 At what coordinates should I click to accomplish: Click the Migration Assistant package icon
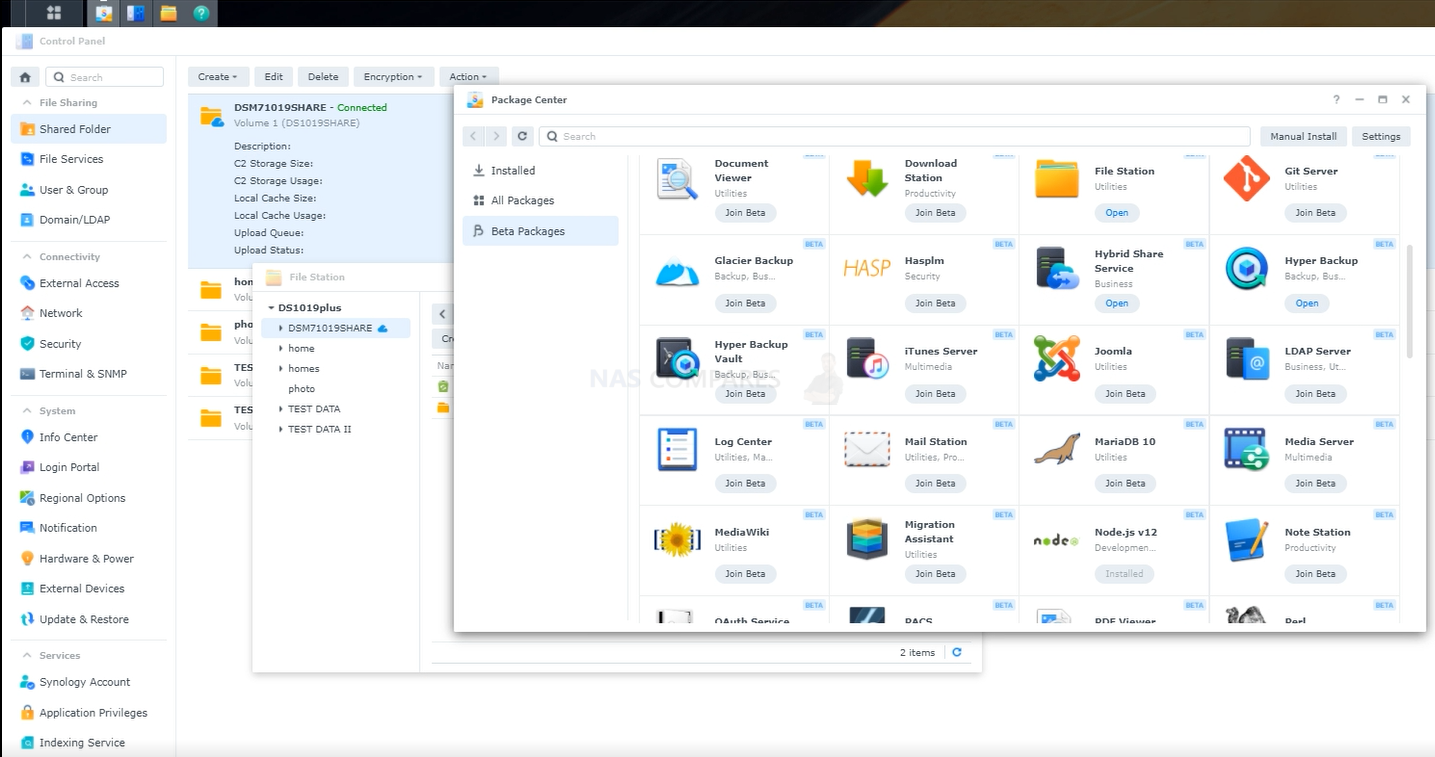pos(867,539)
